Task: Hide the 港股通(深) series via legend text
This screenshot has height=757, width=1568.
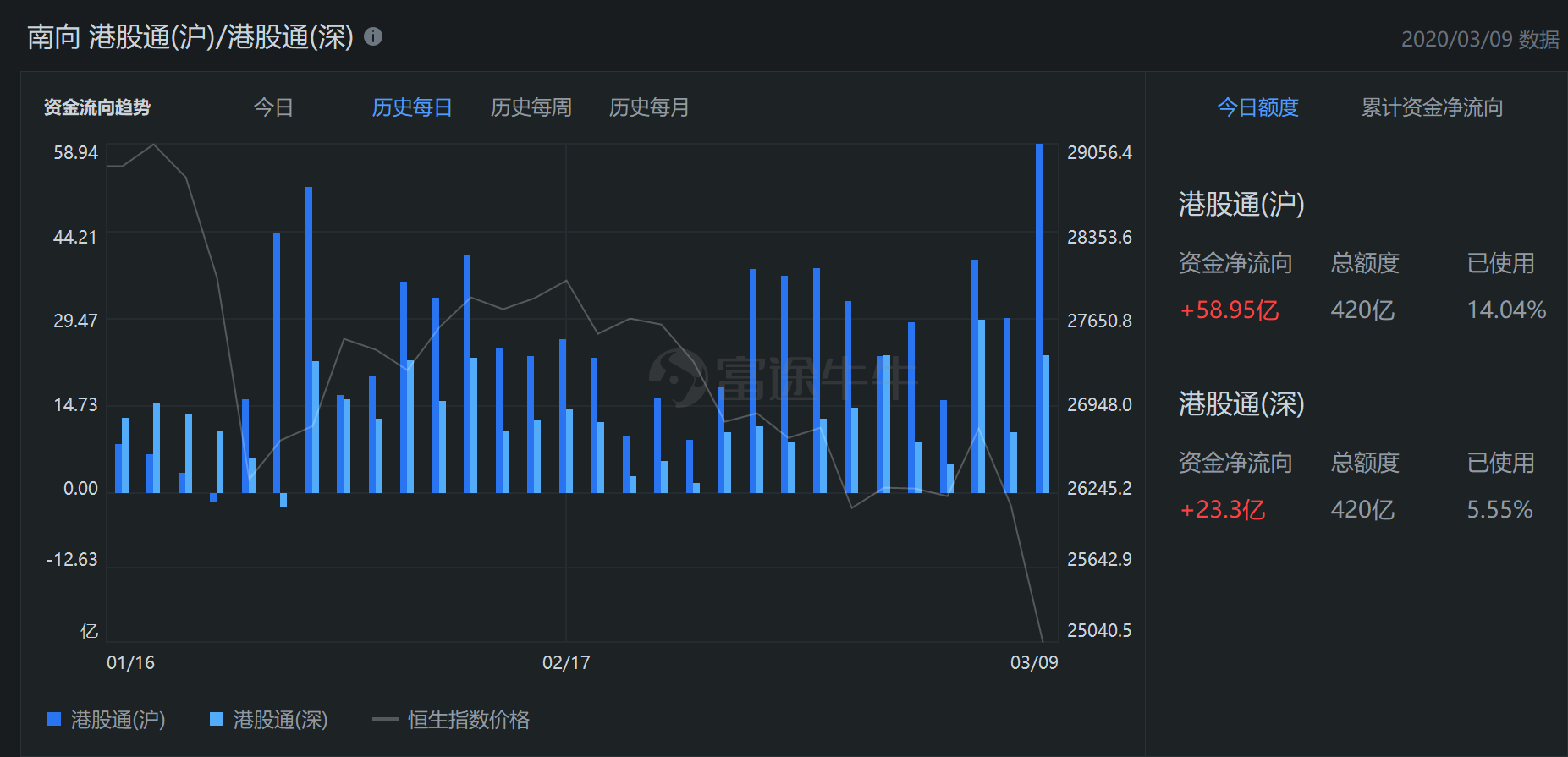Action: (x=280, y=720)
